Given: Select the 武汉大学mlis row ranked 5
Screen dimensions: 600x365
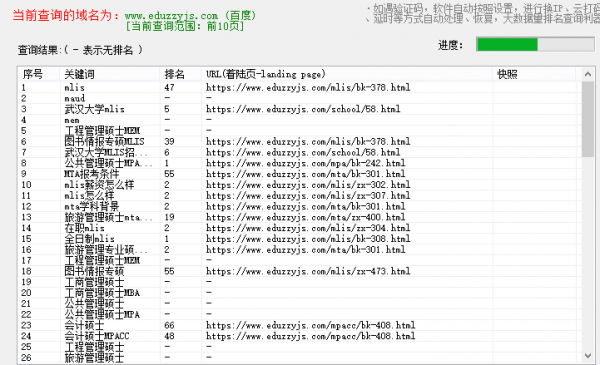Looking at the screenshot, I should coord(297,109).
